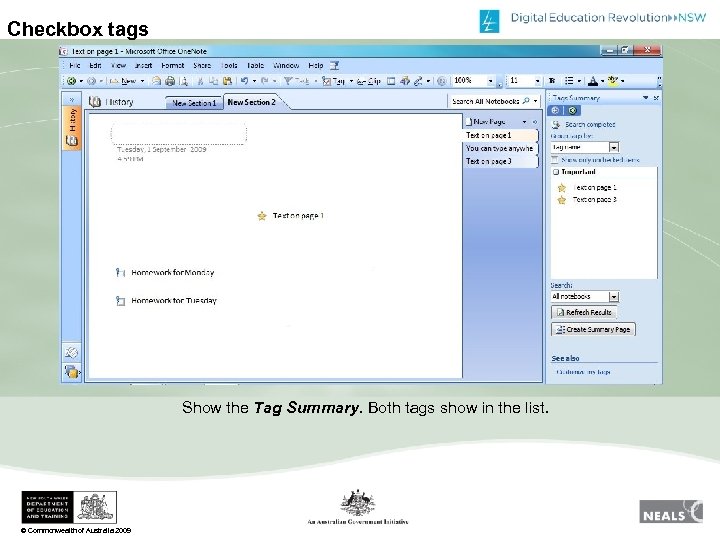Screen dimensions: 720x540
Task: Open the Tags Summary pane menu arrow
Action: click(x=646, y=98)
